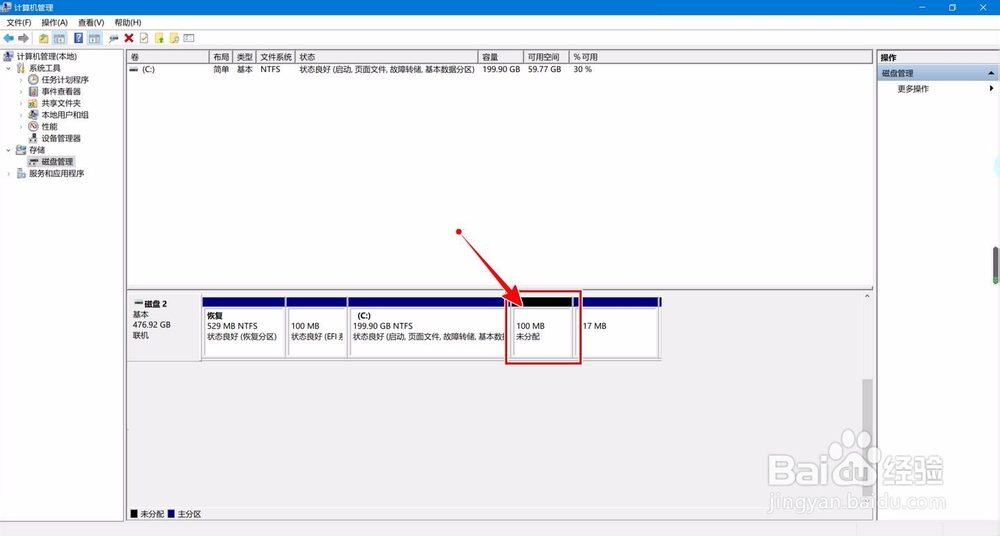Sort by the 文件系统 column header
Image resolution: width=1000 pixels, height=536 pixels.
(276, 57)
